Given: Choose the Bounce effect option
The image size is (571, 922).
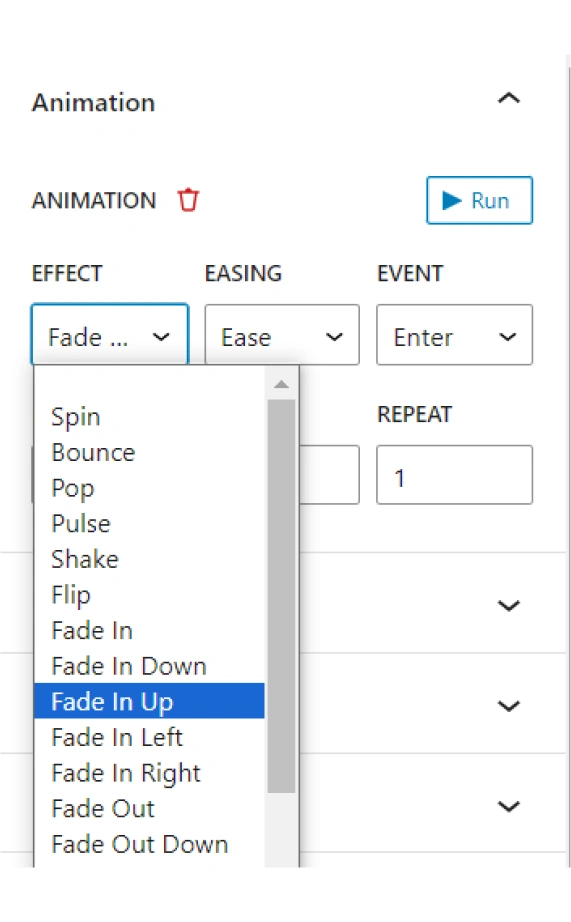Looking at the screenshot, I should pos(149,453).
